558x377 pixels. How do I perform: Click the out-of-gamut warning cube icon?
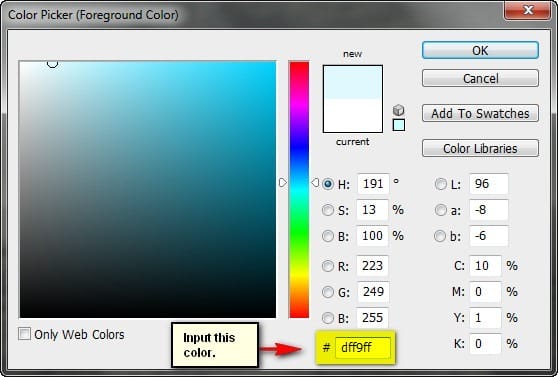[399, 110]
